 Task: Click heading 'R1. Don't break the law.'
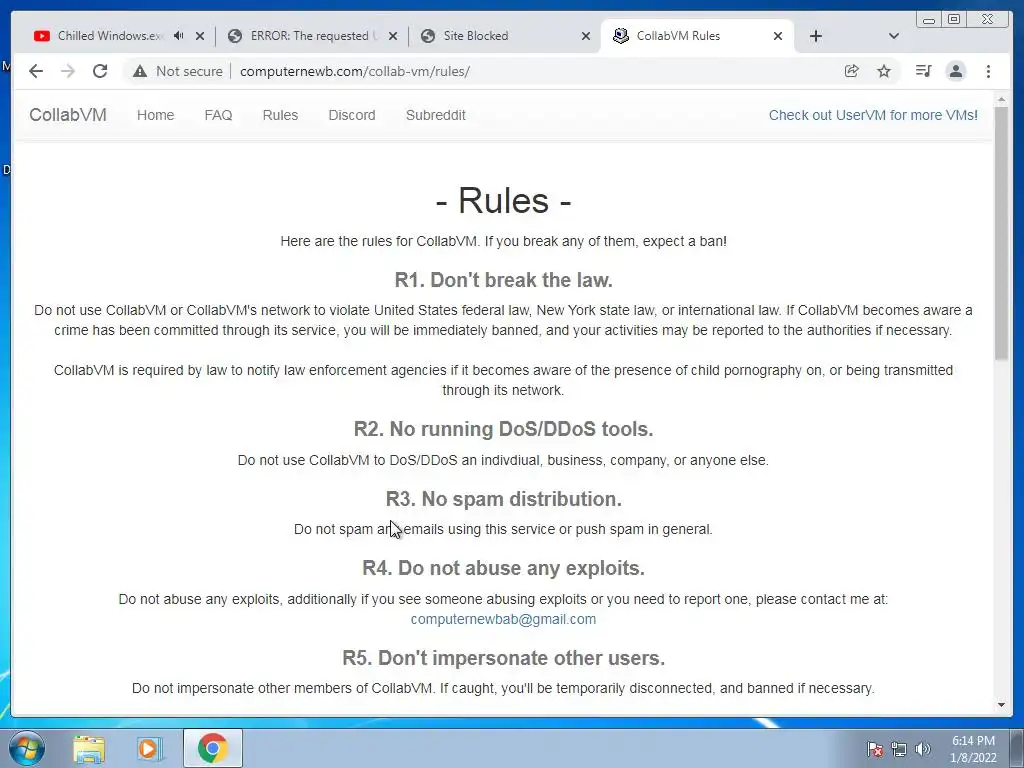(x=504, y=280)
